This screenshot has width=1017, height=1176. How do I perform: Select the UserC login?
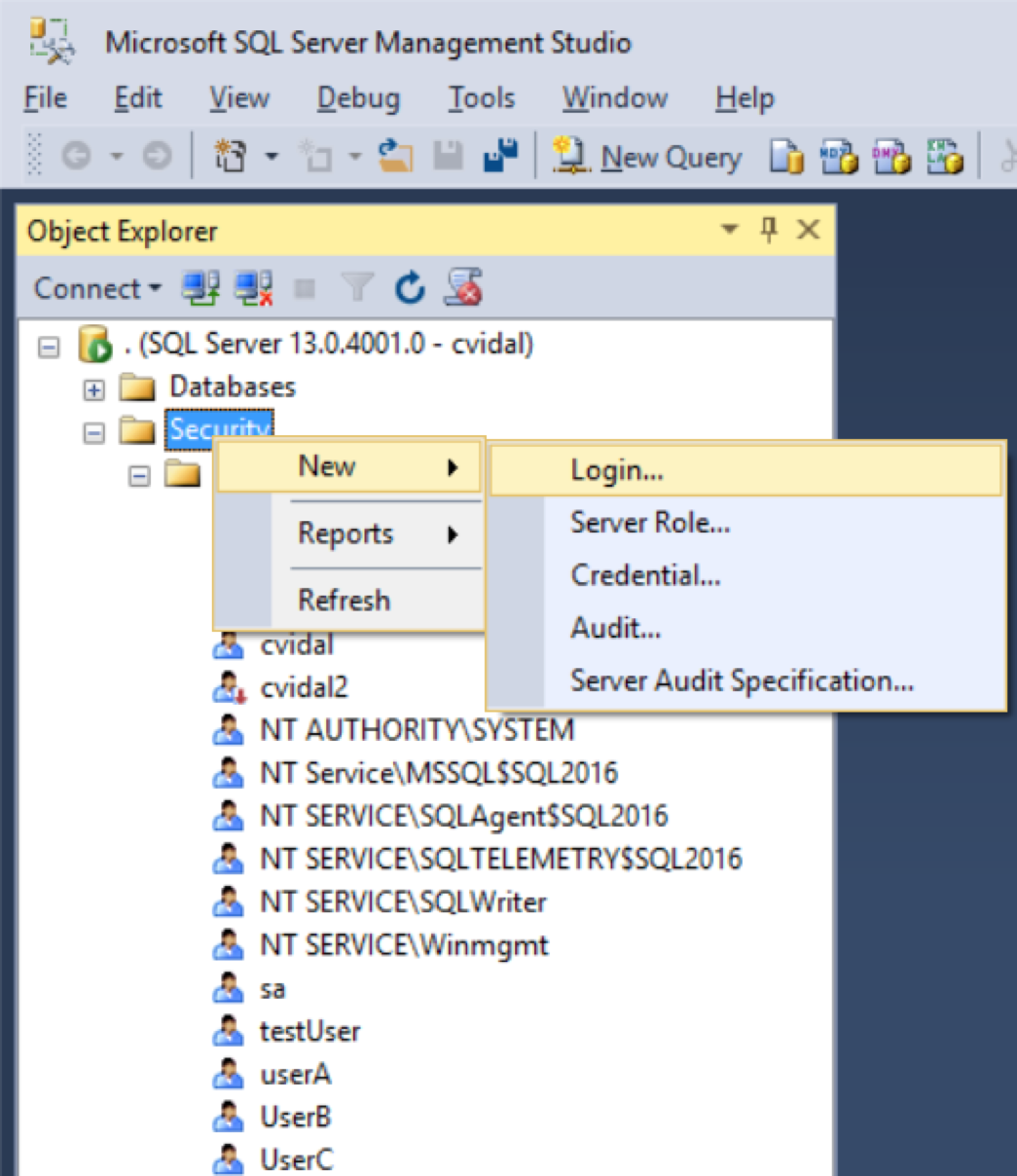[297, 1160]
